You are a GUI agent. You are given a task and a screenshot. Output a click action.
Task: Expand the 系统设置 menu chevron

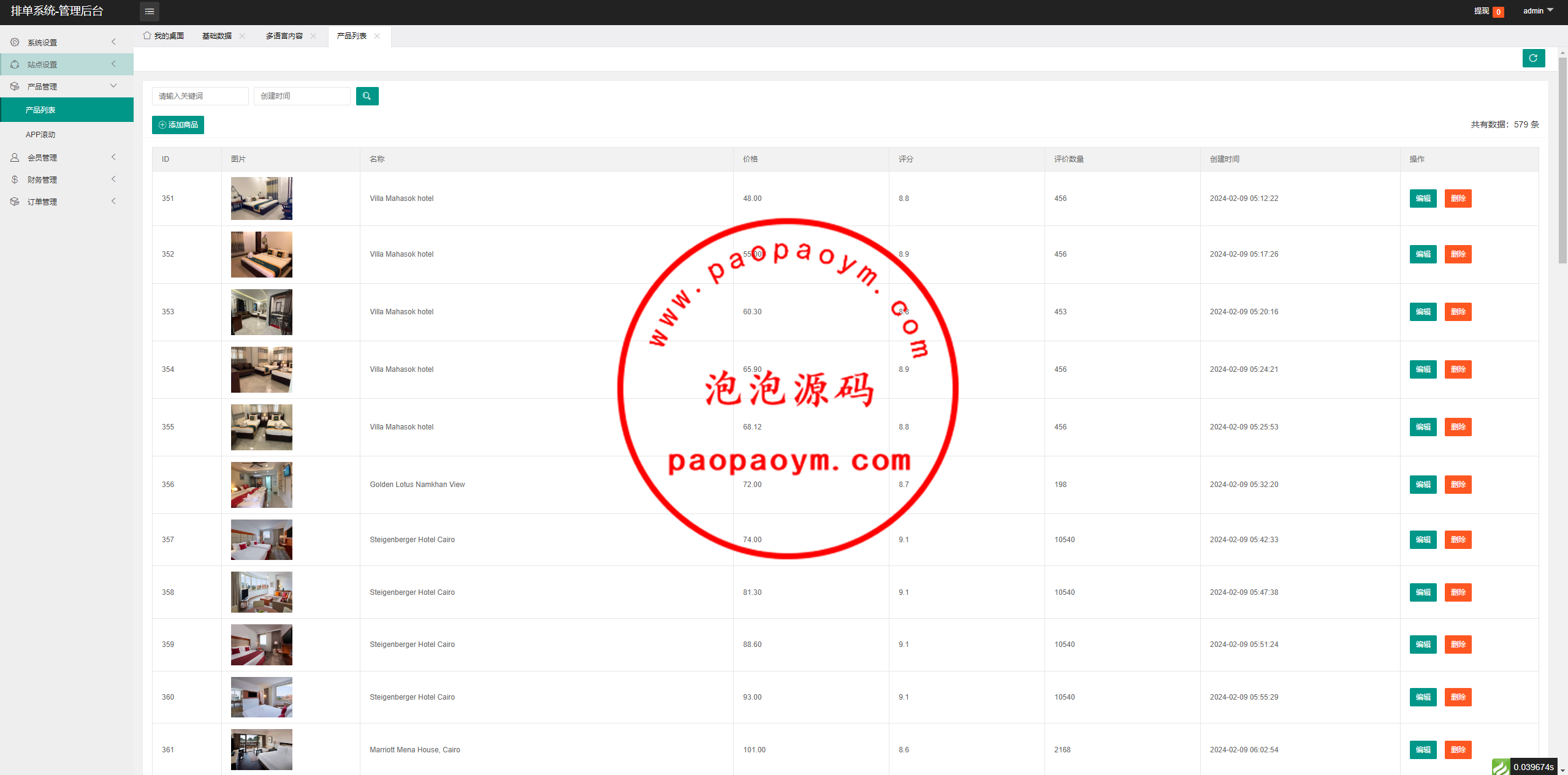pos(113,42)
